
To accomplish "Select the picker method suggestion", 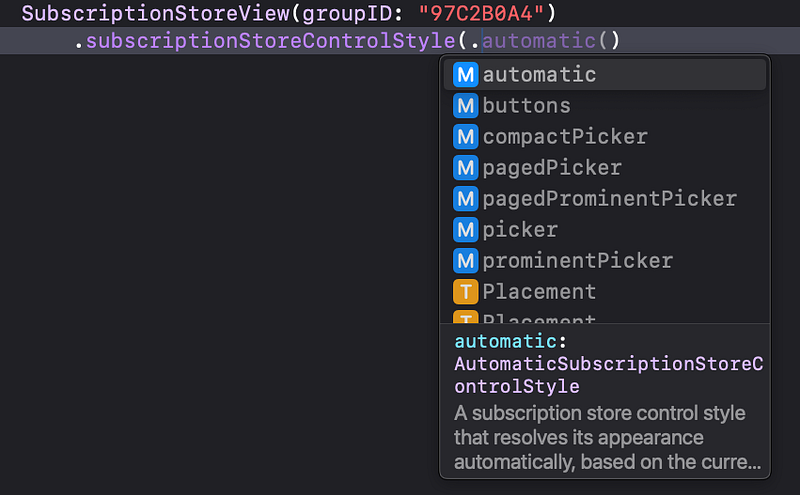I will click(605, 230).
